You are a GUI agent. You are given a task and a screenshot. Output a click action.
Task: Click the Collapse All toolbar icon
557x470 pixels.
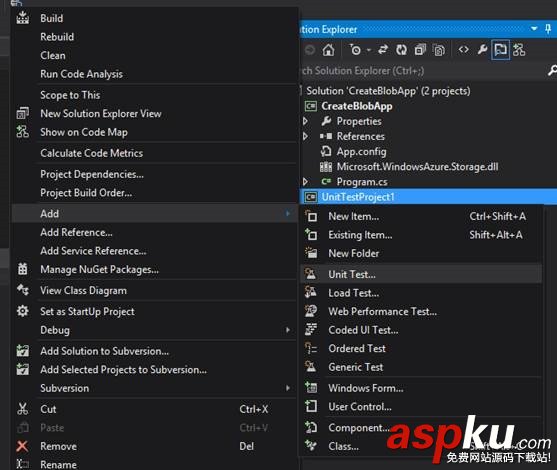(x=420, y=50)
